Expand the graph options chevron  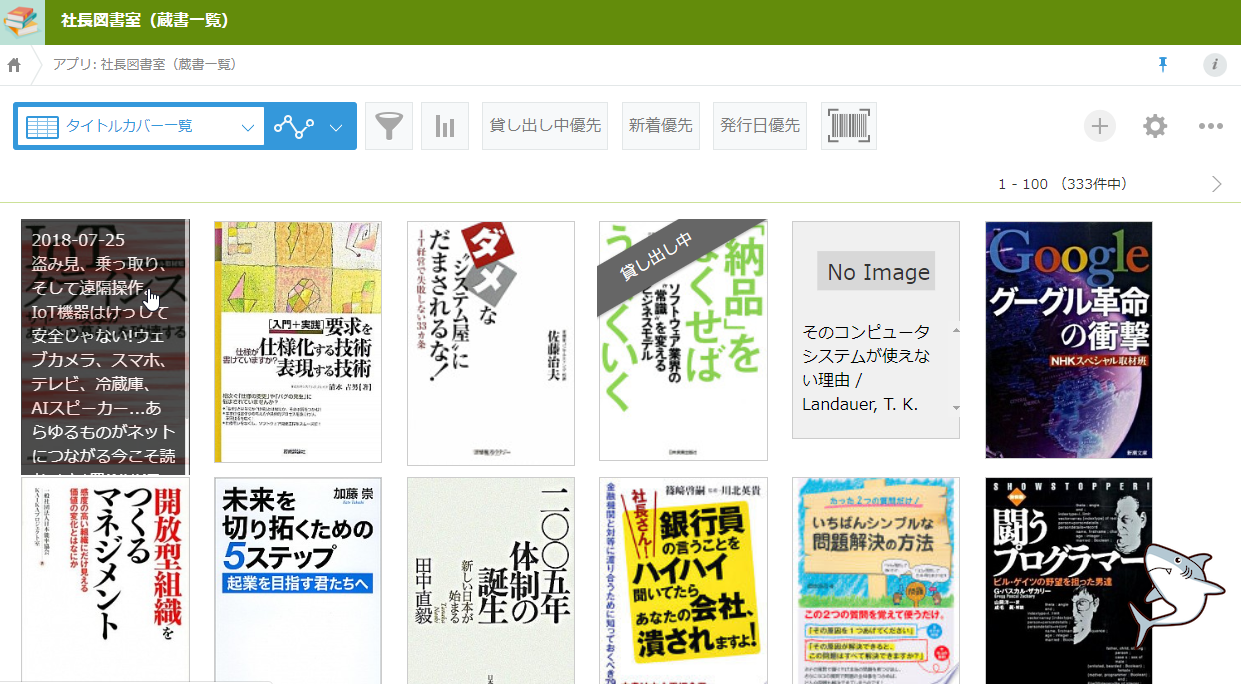[337, 127]
